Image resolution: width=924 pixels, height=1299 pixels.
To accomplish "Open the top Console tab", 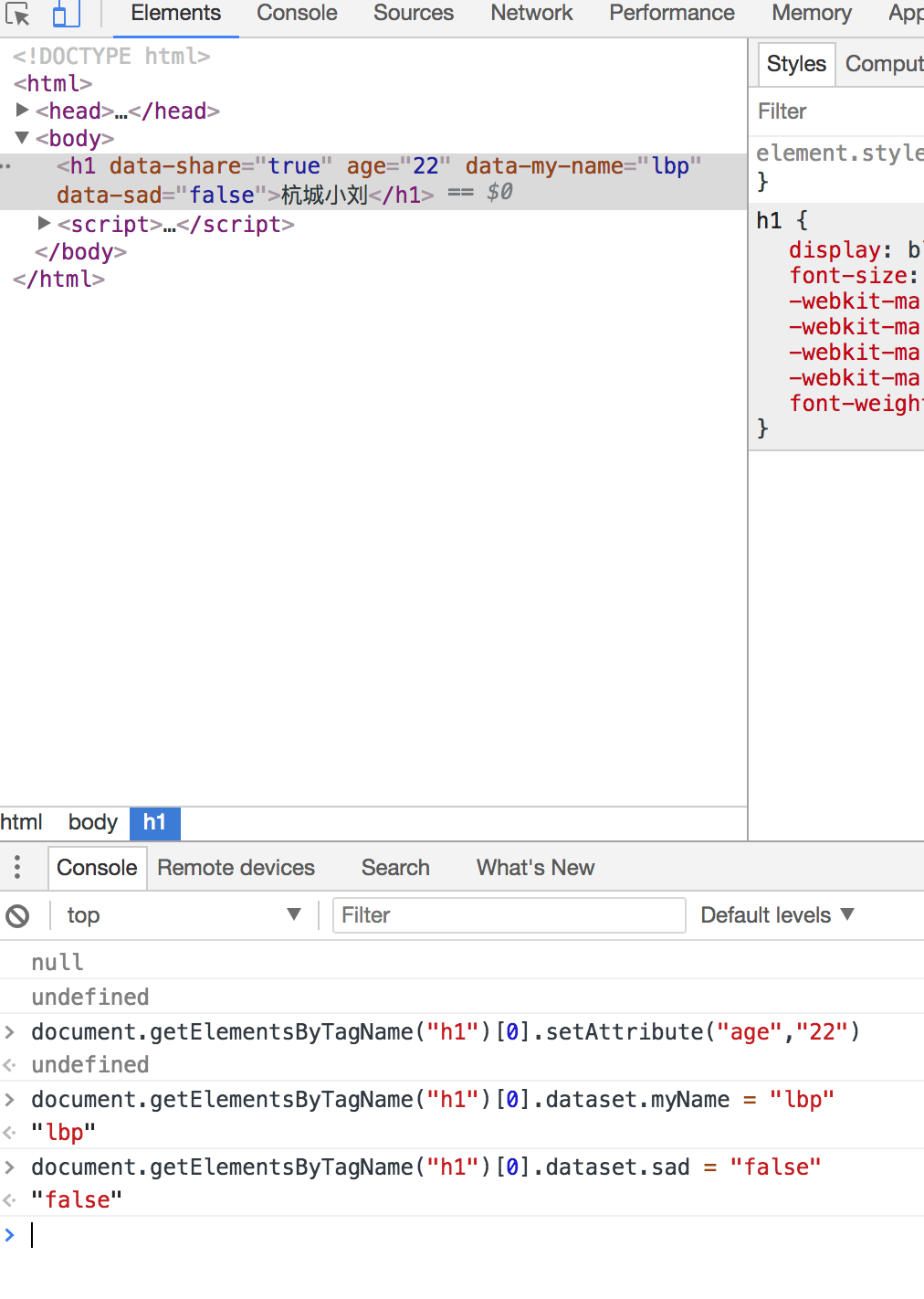I will pos(297,14).
